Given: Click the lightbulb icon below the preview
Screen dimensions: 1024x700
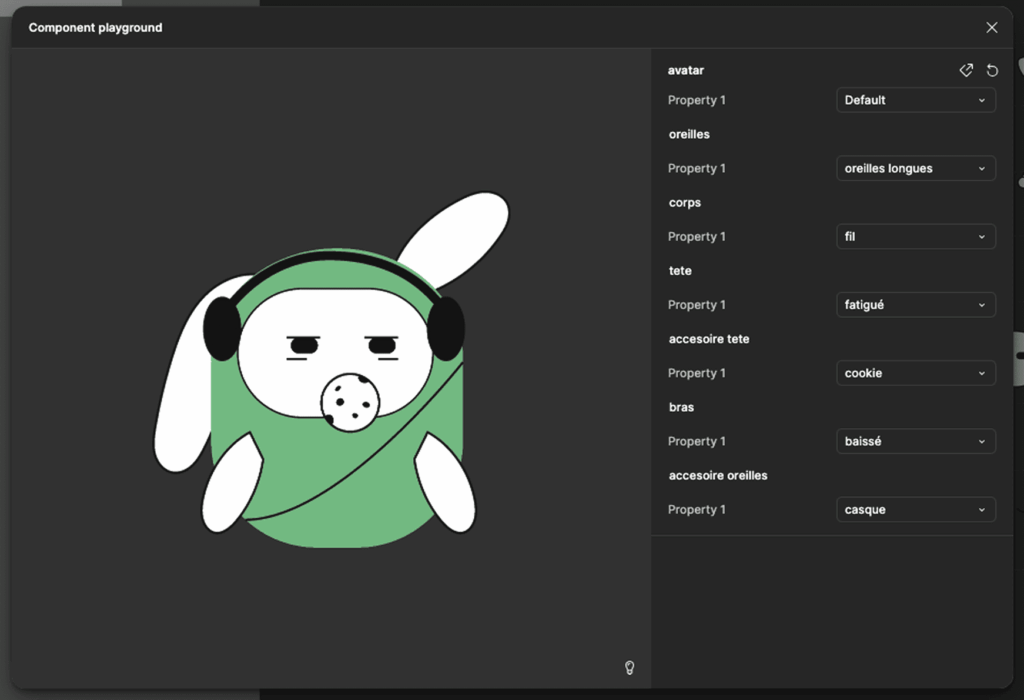Looking at the screenshot, I should pos(630,667).
